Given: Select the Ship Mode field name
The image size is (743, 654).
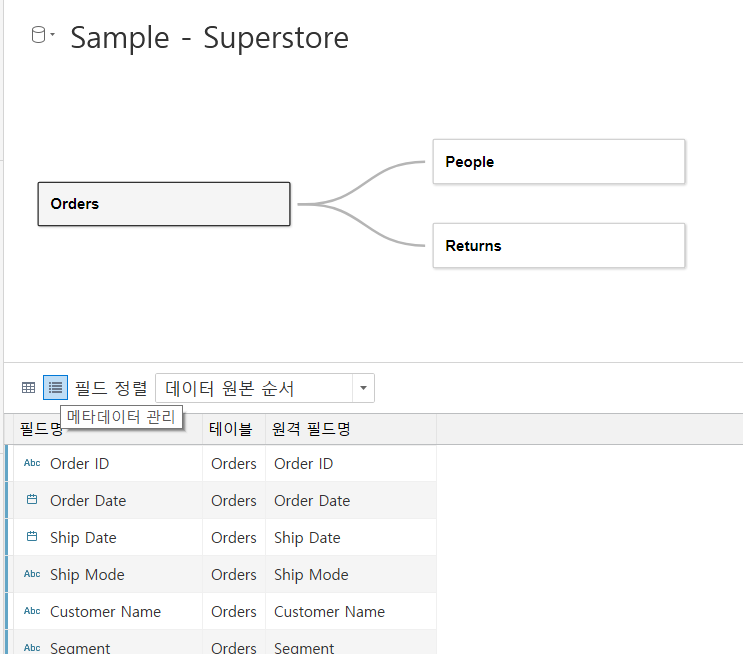Looking at the screenshot, I should (x=87, y=574).
